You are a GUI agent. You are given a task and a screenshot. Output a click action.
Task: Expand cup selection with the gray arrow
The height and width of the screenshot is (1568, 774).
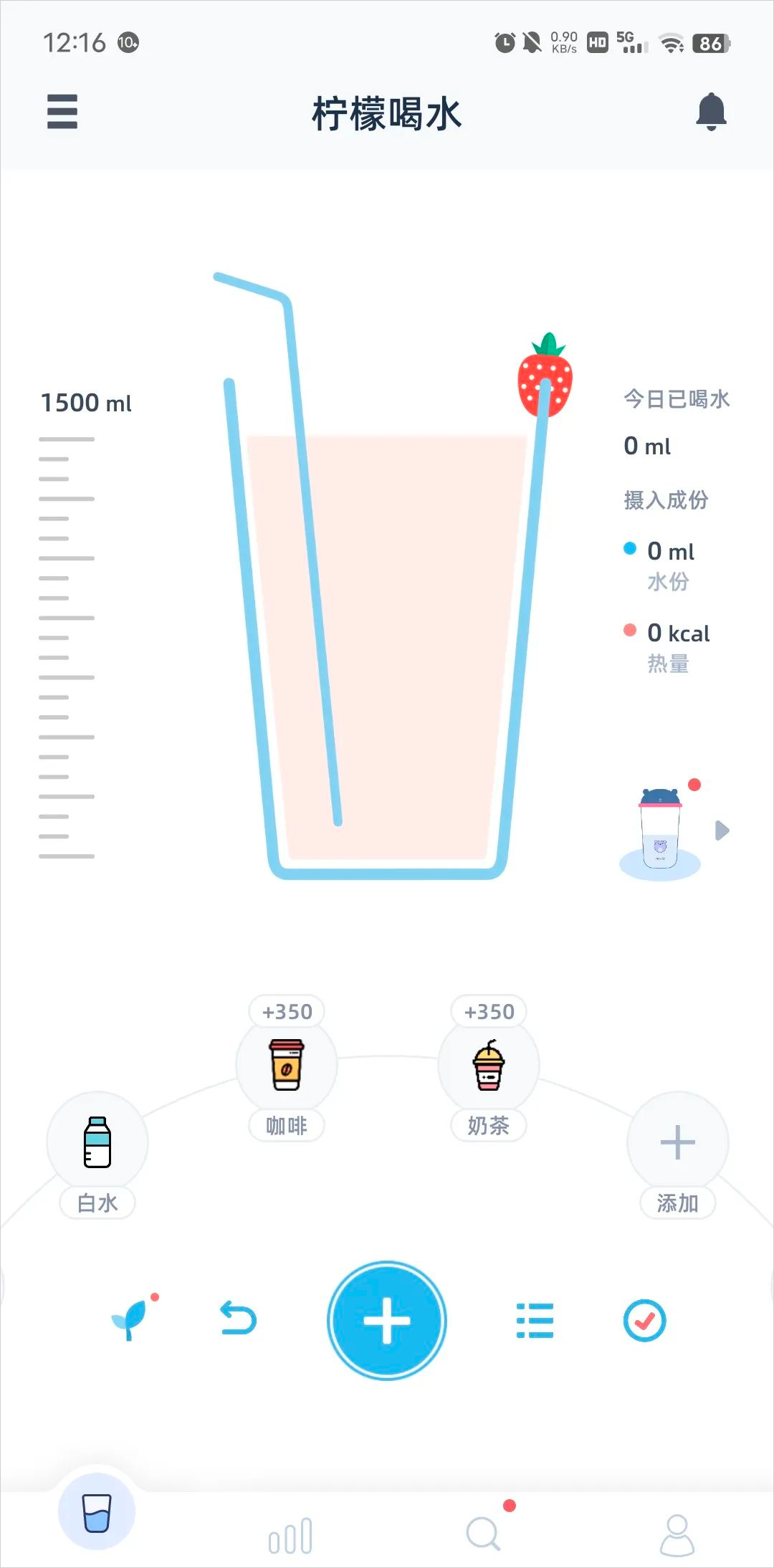click(722, 831)
